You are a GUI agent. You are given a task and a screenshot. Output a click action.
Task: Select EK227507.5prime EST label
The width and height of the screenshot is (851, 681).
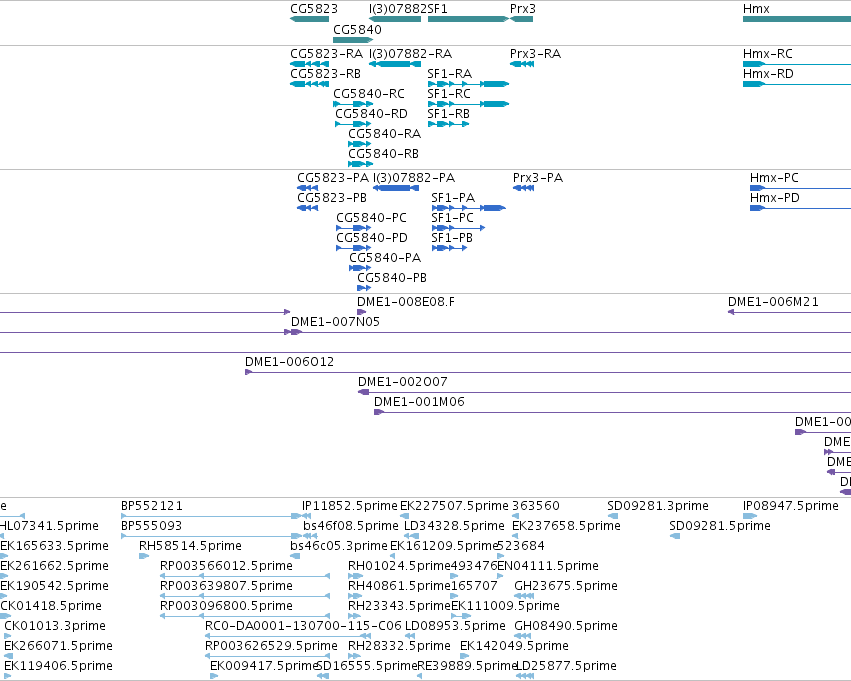[x=454, y=506]
